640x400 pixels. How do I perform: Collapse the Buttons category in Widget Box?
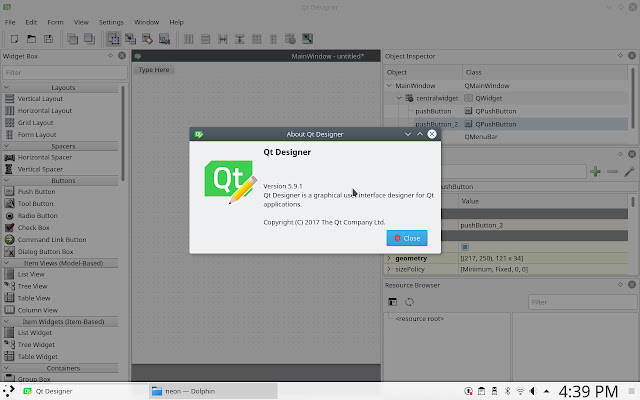coord(7,180)
